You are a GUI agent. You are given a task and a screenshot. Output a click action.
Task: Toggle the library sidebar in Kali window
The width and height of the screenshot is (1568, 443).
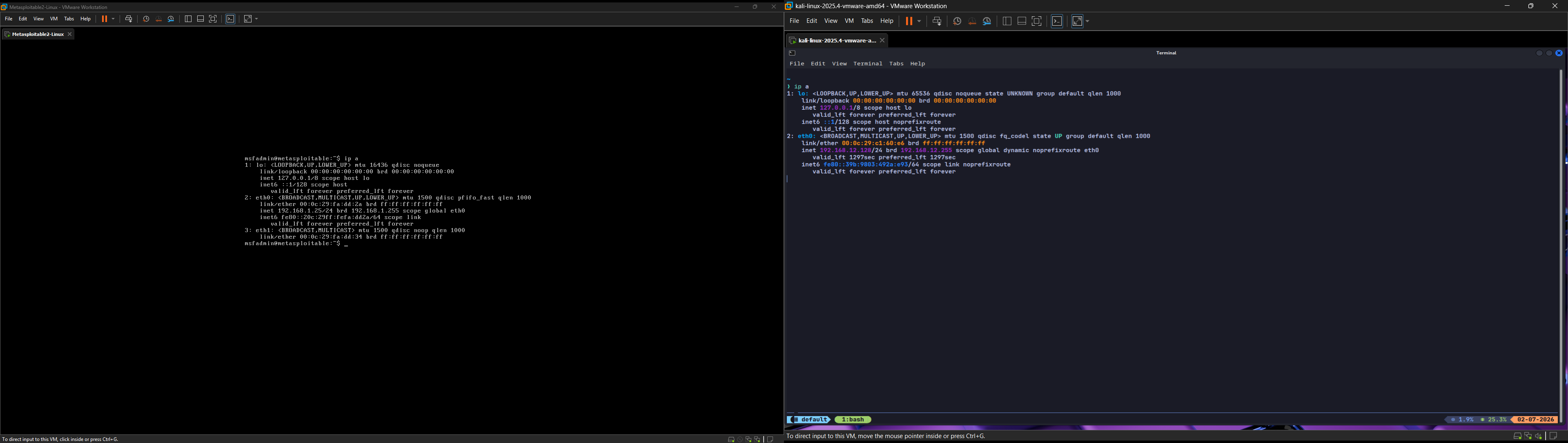click(1007, 21)
